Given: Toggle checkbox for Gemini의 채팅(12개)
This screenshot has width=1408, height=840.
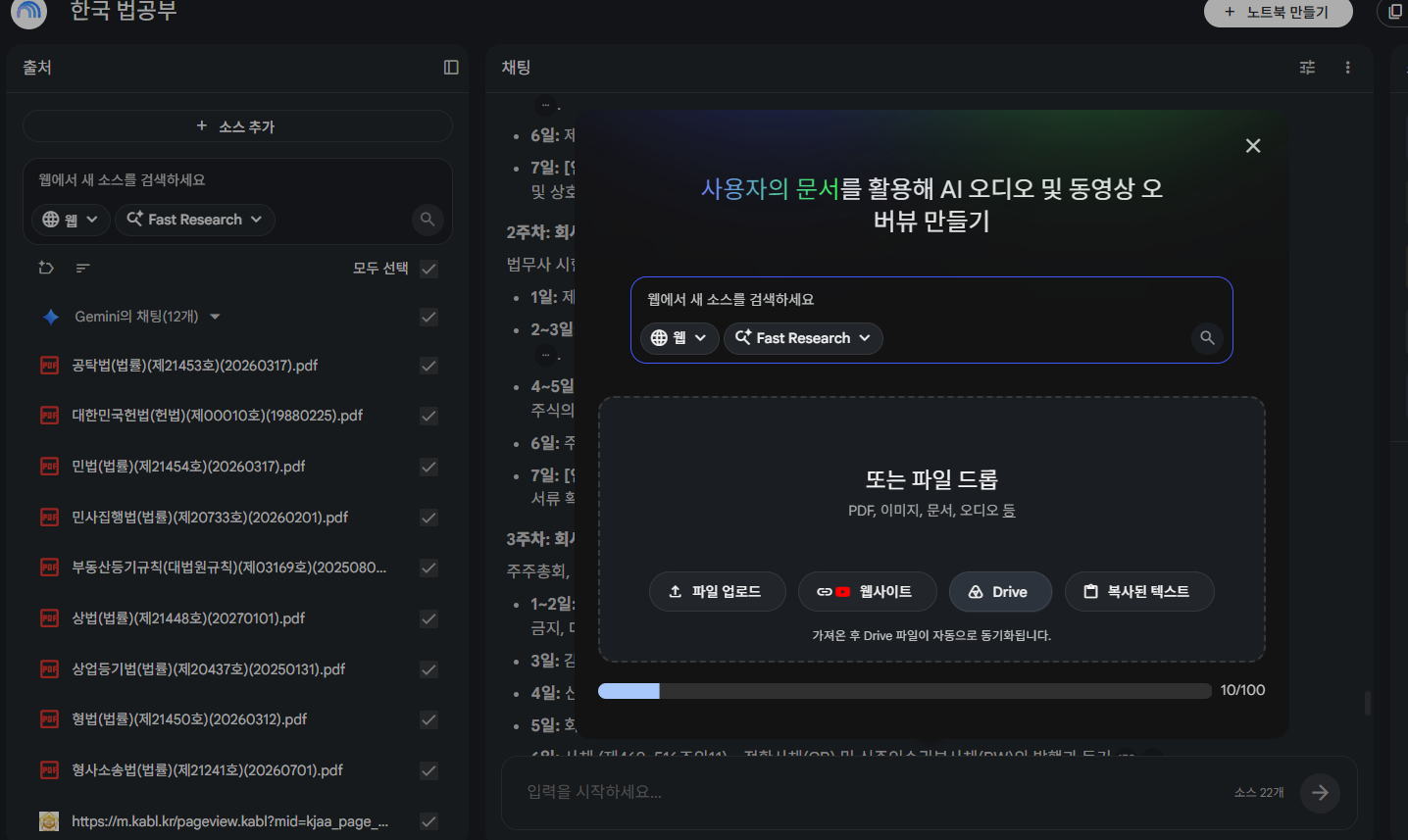Looking at the screenshot, I should click(x=428, y=317).
